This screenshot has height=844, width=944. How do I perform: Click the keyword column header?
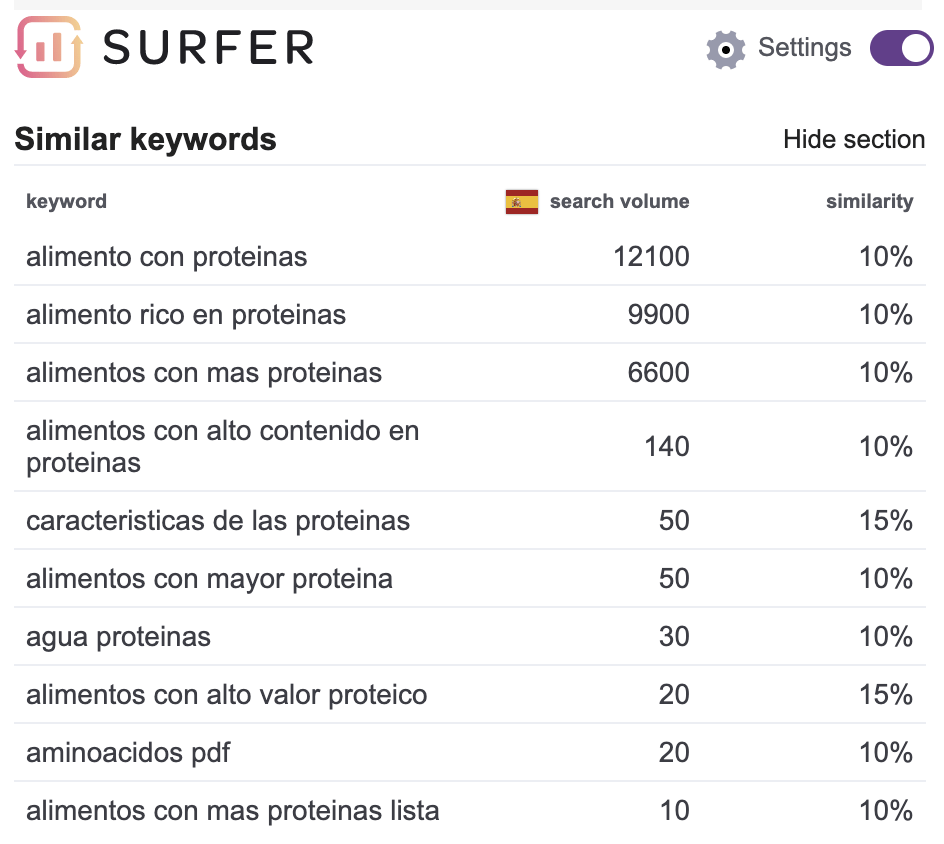[66, 202]
